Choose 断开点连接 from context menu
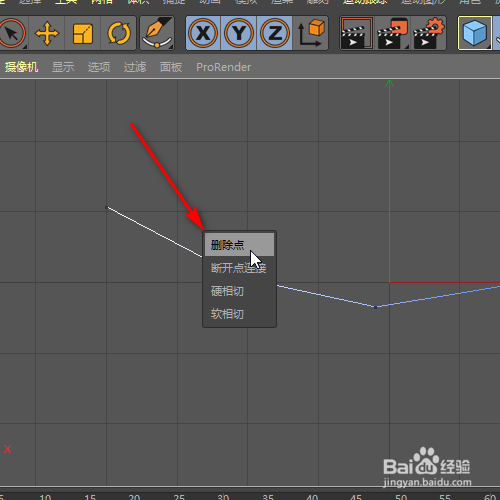 point(239,268)
